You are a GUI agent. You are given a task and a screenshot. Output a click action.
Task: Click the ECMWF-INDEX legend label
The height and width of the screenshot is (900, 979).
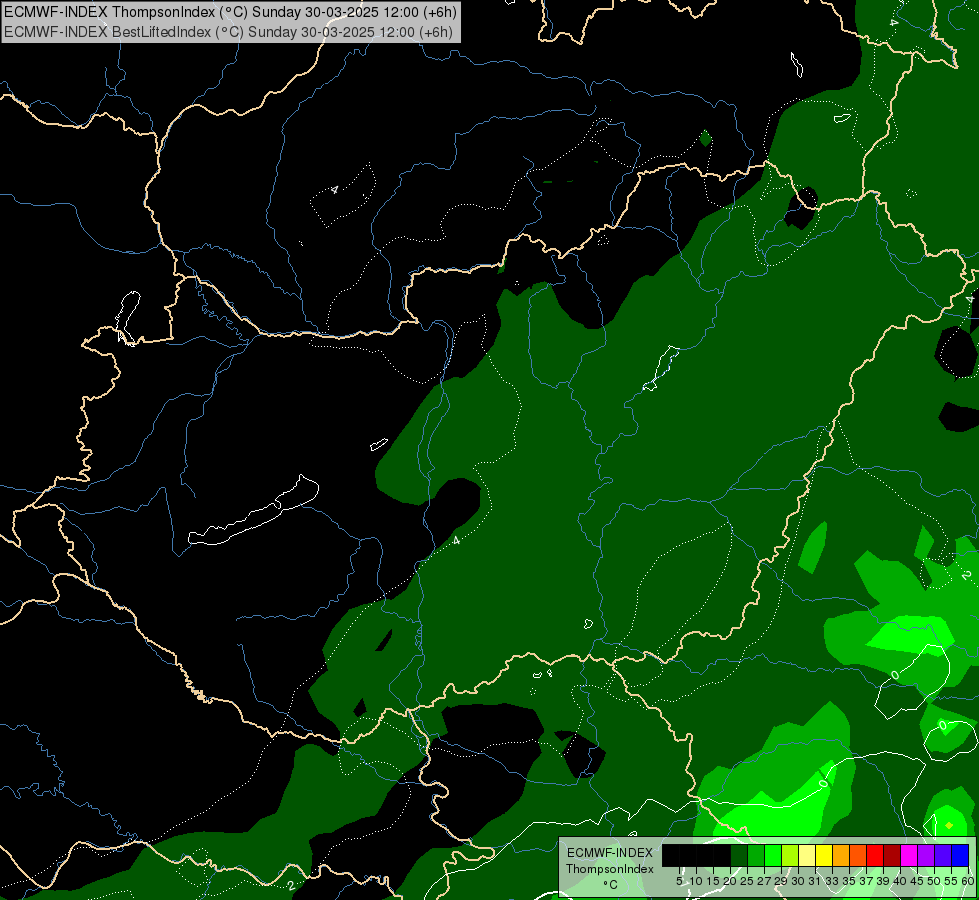610,853
